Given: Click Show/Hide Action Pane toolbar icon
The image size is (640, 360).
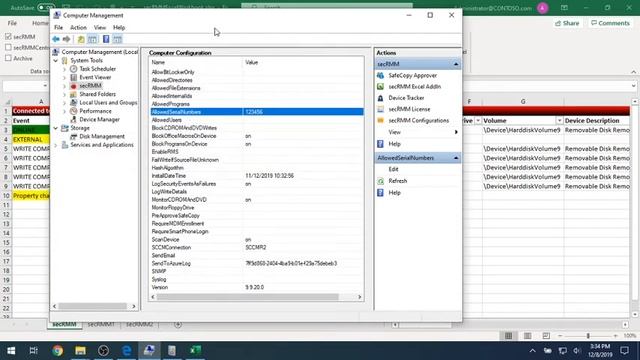Looking at the screenshot, I should (117, 39).
